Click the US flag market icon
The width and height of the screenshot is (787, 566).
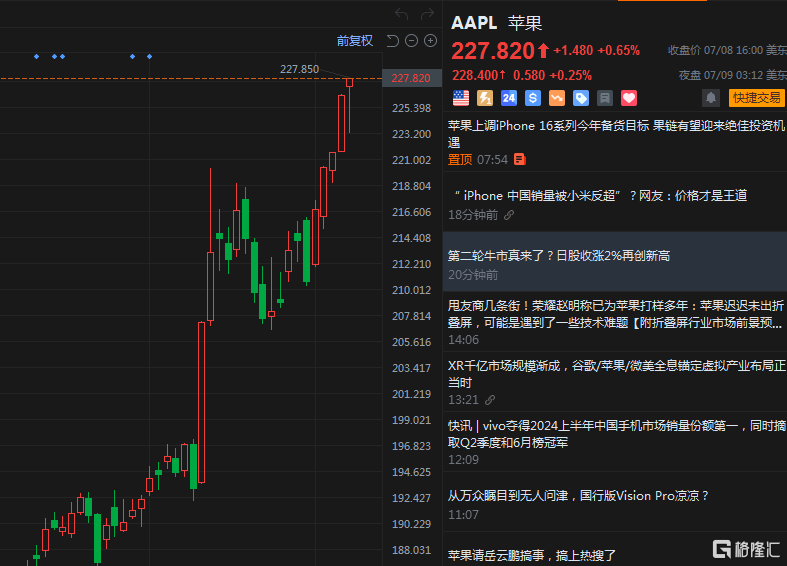(461, 98)
